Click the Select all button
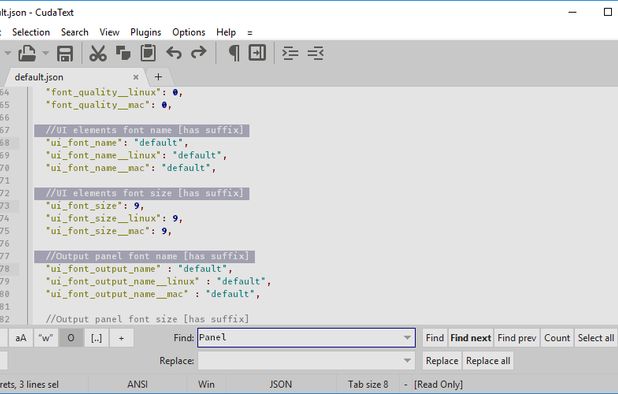This screenshot has height=394, width=618. click(596, 338)
